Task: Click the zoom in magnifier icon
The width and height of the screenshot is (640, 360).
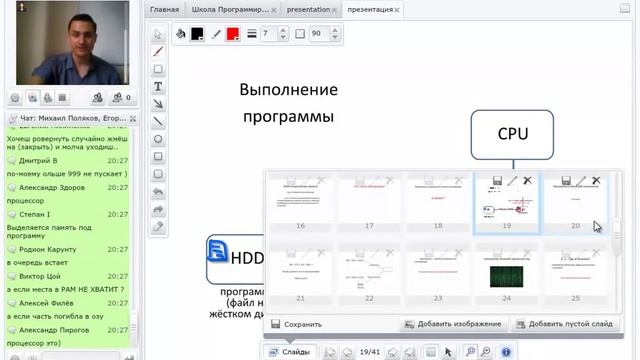Action: tap(471, 351)
